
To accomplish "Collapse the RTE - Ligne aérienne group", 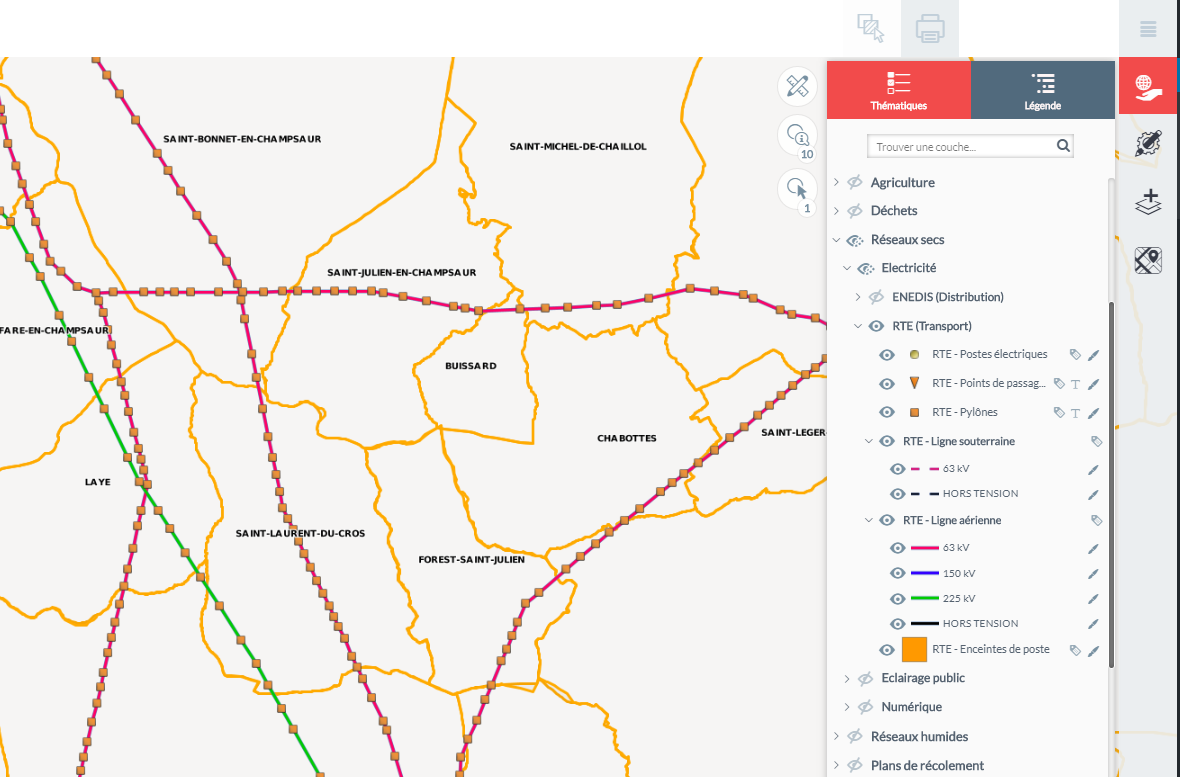I will pos(869,520).
